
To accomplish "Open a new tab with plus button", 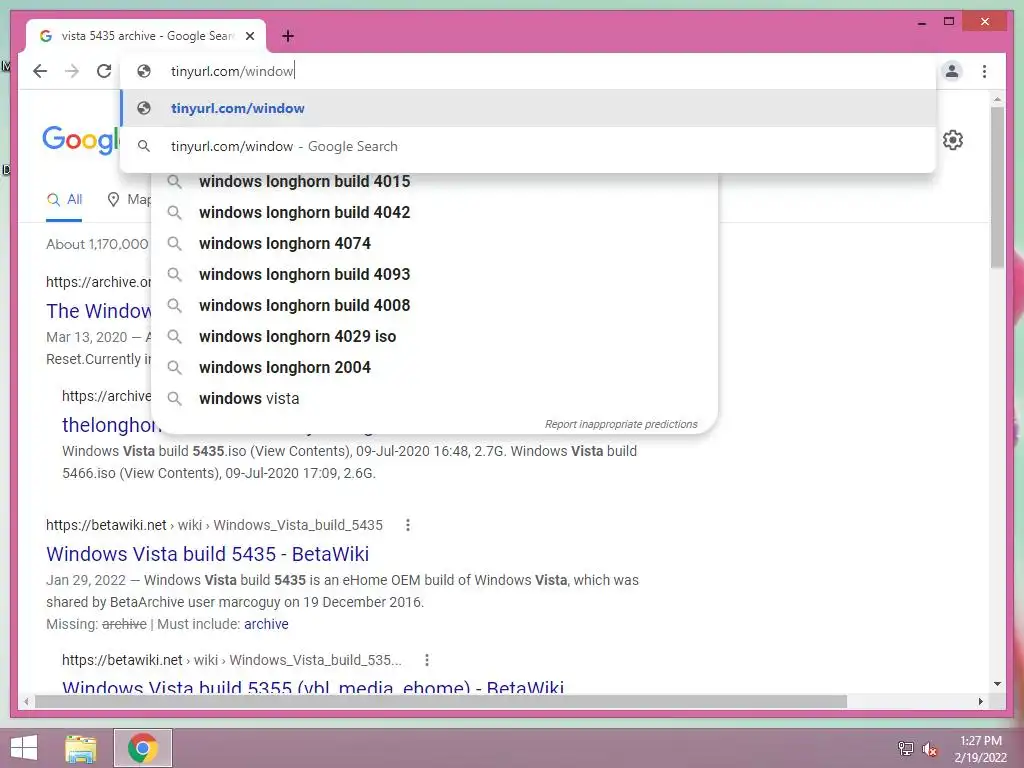I will pos(288,36).
